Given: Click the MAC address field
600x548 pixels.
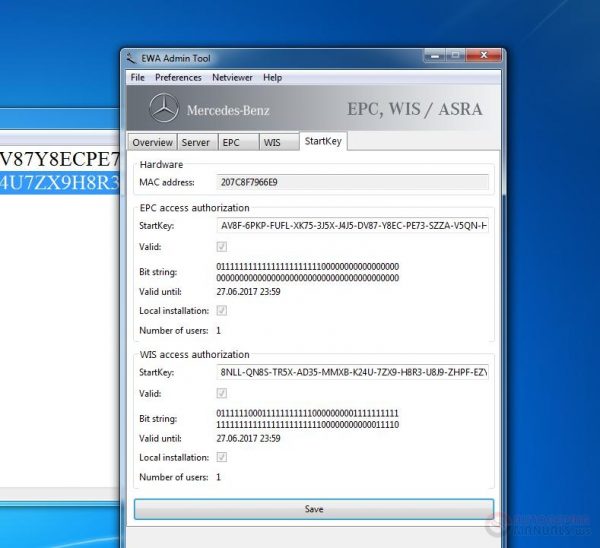Looking at the screenshot, I should click(352, 182).
